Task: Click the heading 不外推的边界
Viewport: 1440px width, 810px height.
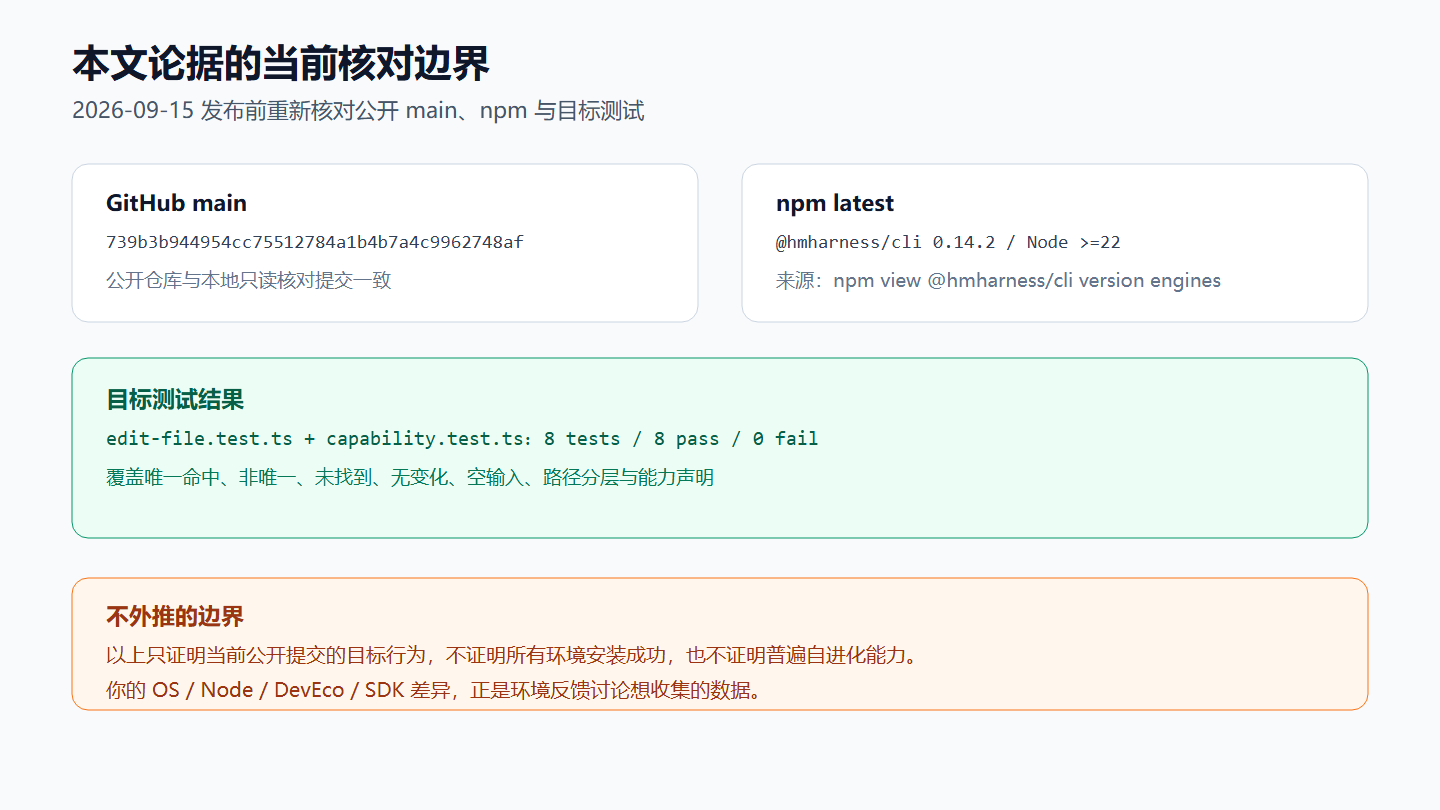Action: pyautogui.click(x=175, y=616)
